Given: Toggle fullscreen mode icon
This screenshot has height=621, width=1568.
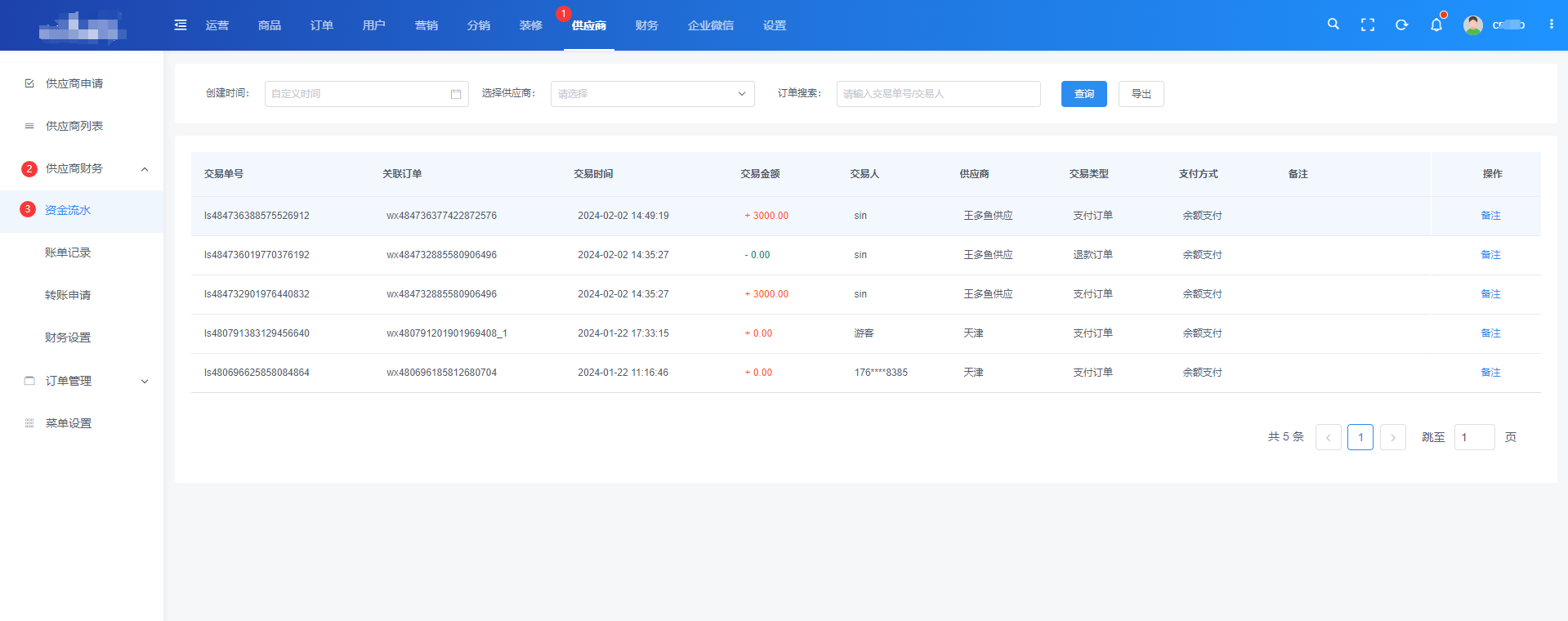Looking at the screenshot, I should click(1367, 25).
